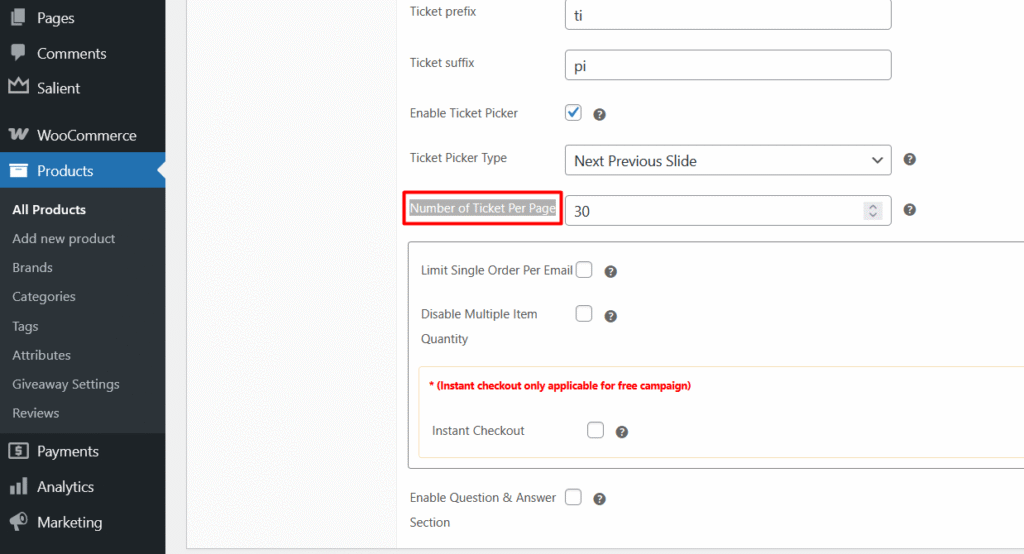
Task: Toggle Enable Question & Answer Section checkbox
Action: click(573, 497)
